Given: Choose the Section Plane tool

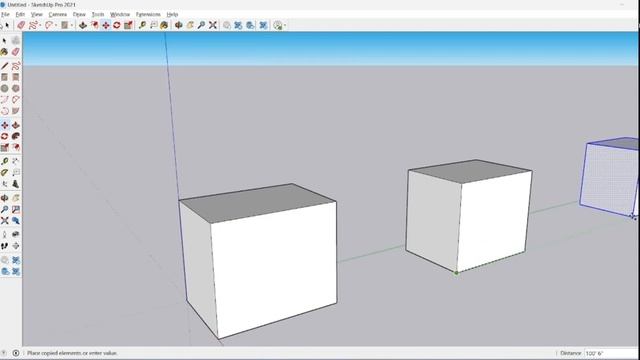Looking at the screenshot, I should coord(16,246).
